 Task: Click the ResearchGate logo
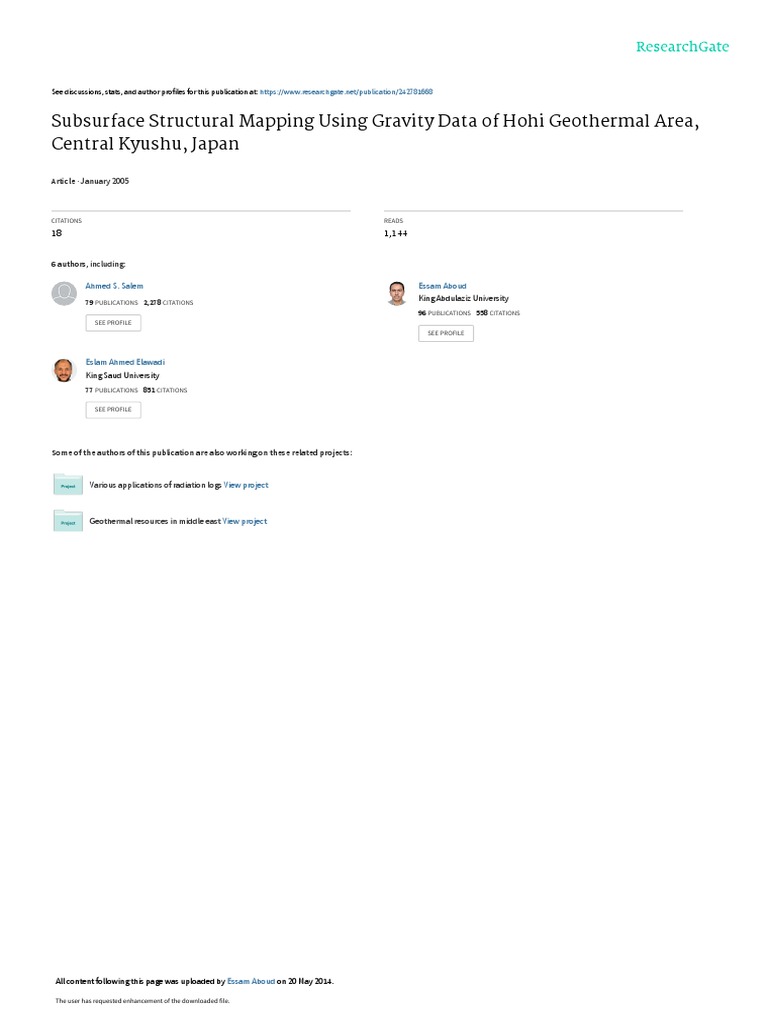[x=684, y=47]
